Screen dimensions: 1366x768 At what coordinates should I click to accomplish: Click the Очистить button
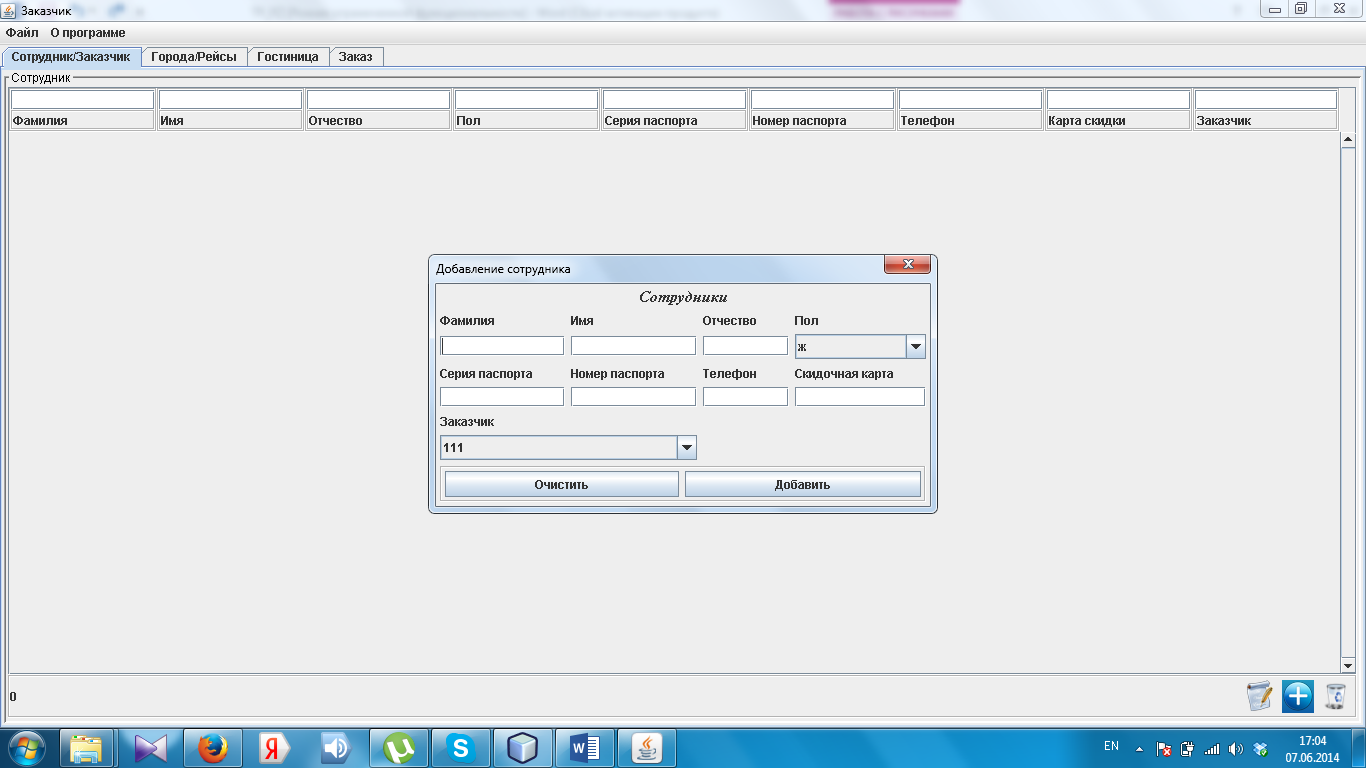pyautogui.click(x=561, y=485)
